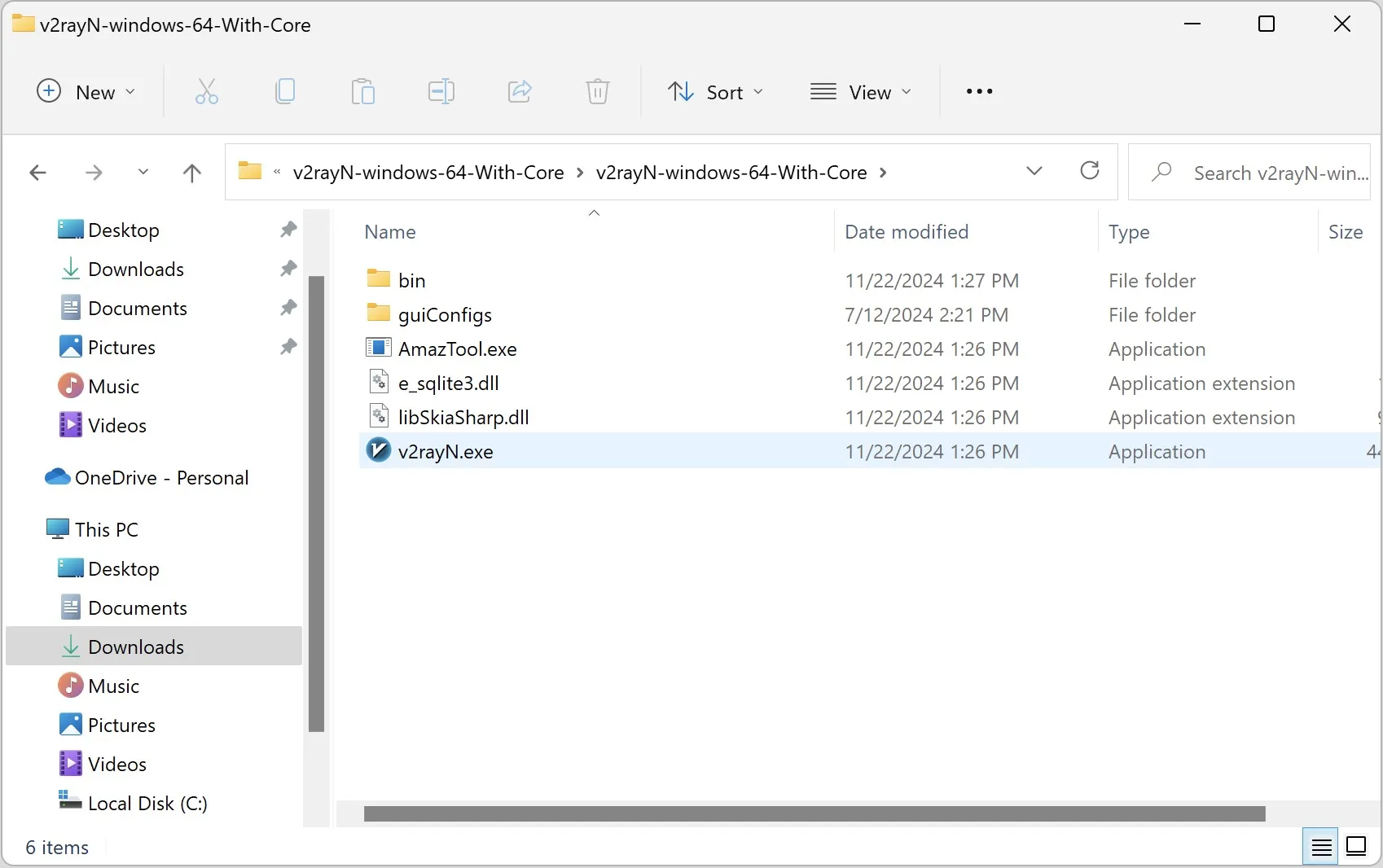Switch to large thumbnails view icon

(x=1357, y=847)
